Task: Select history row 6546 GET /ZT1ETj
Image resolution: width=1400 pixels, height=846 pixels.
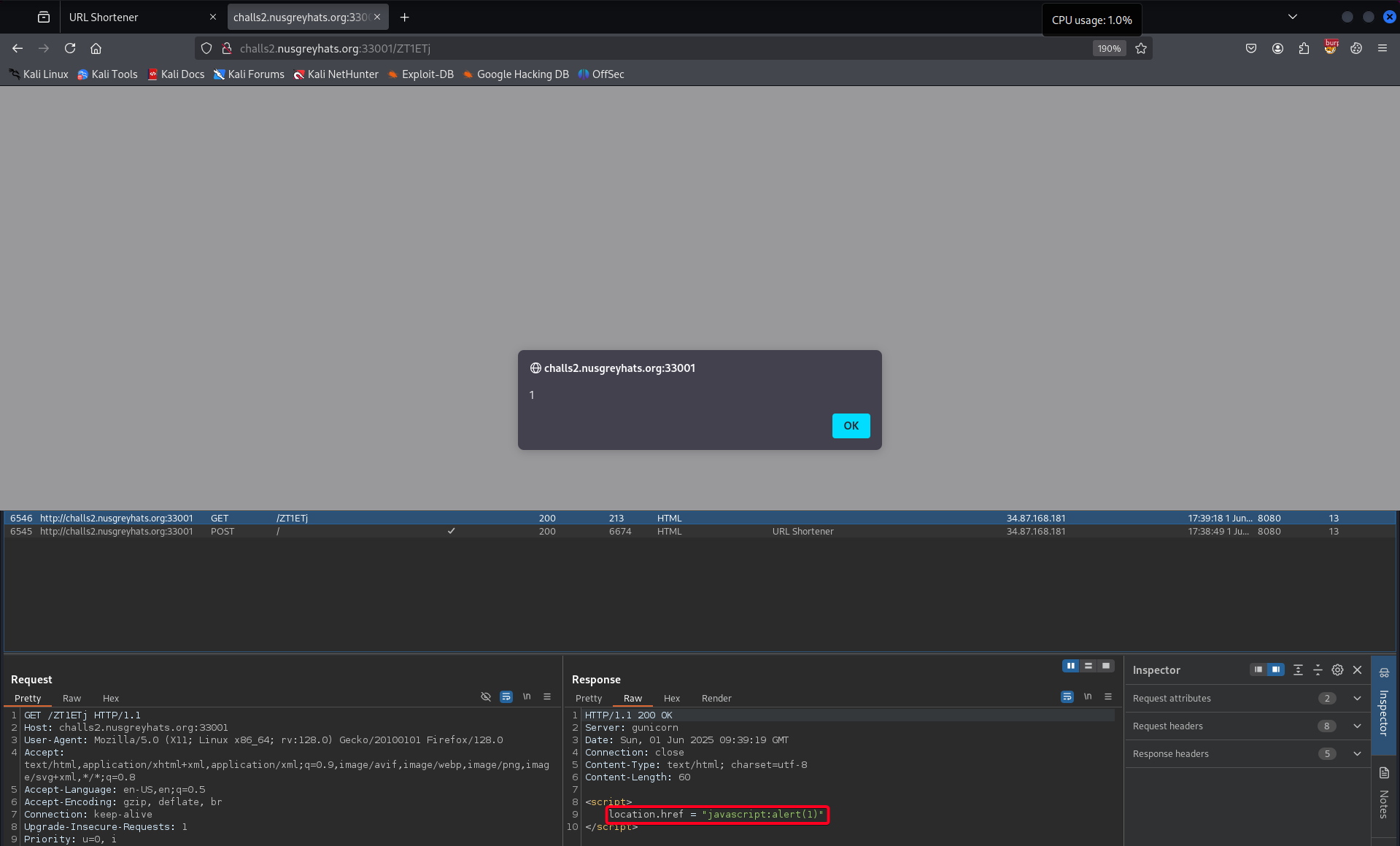Action: 700,519
